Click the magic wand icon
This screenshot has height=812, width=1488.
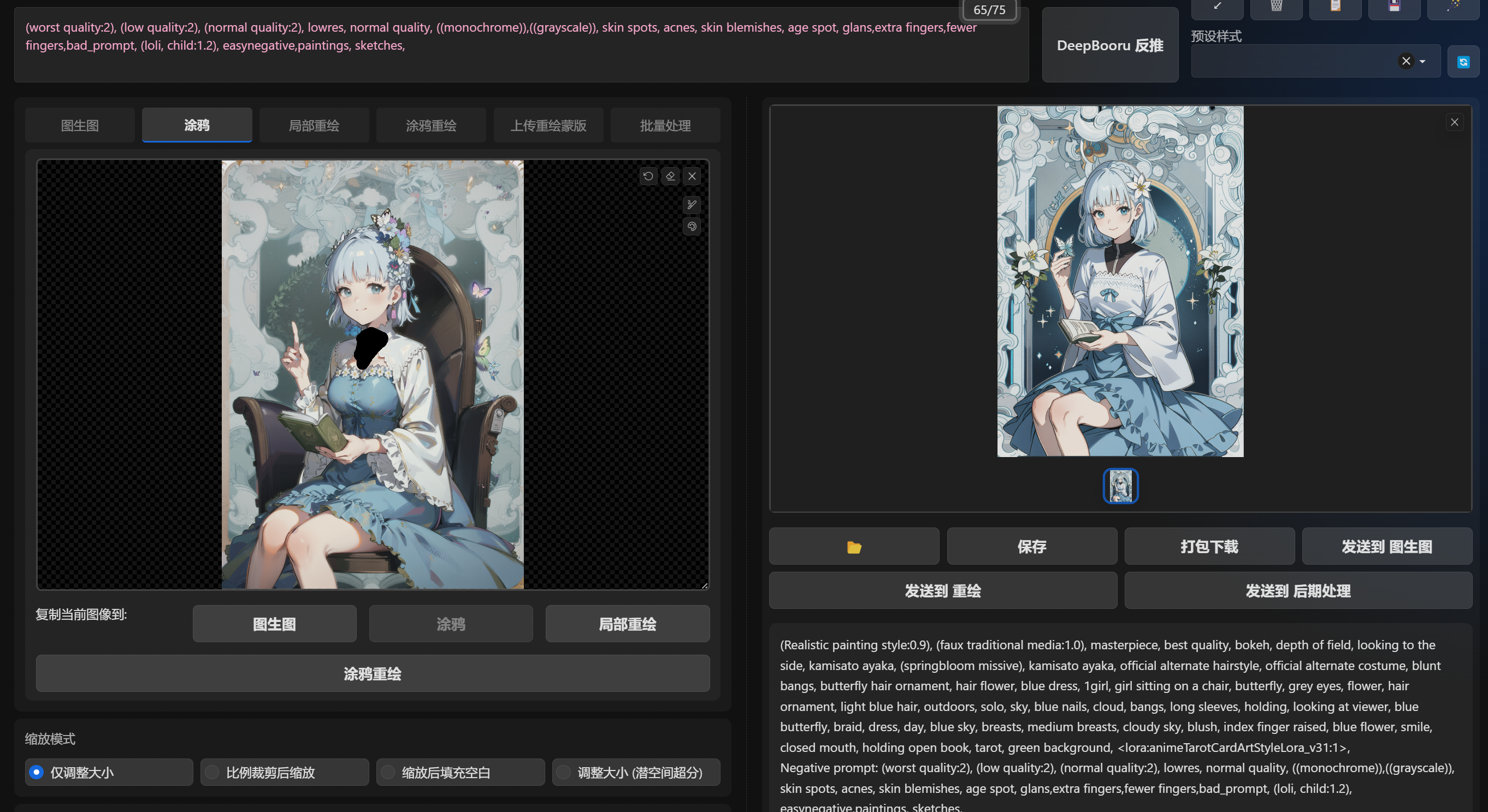point(1454,7)
